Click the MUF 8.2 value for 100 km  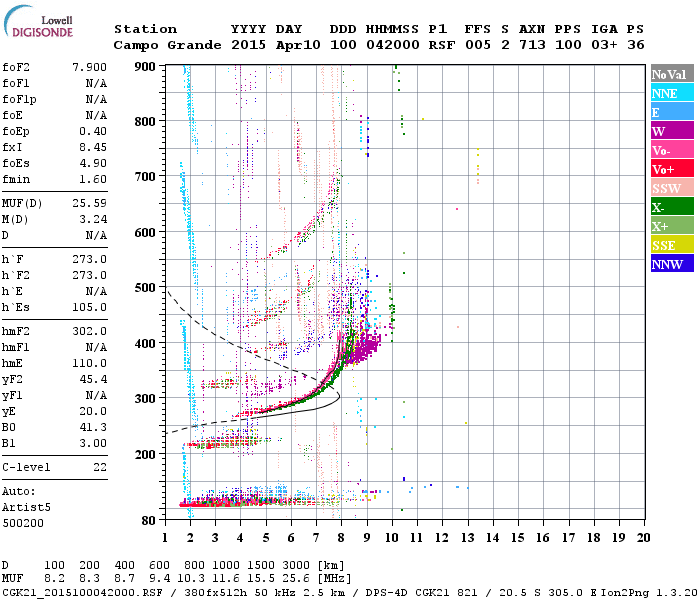[x=54, y=578]
